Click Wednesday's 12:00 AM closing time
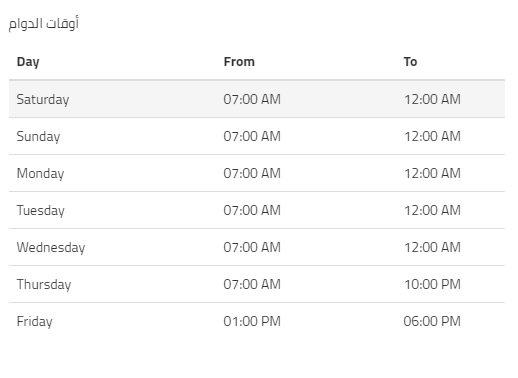 click(432, 247)
